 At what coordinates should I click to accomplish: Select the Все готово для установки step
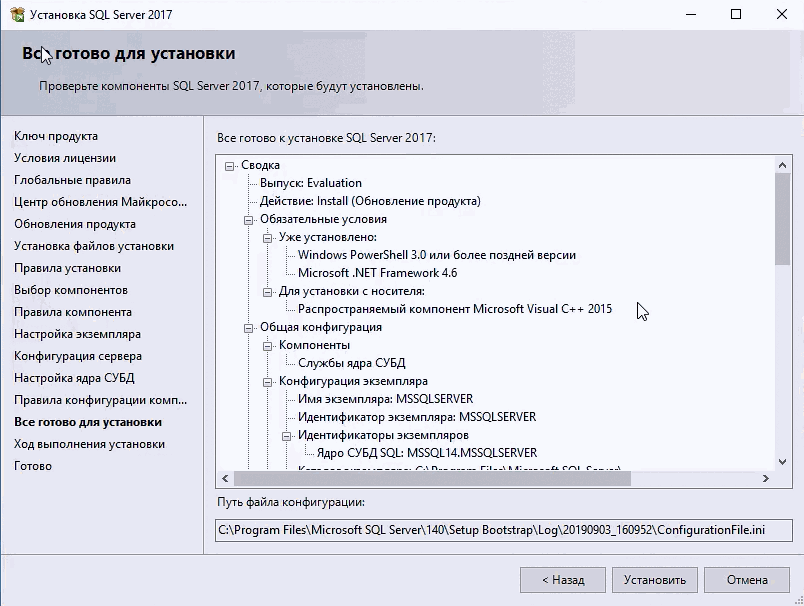[x=88, y=422]
